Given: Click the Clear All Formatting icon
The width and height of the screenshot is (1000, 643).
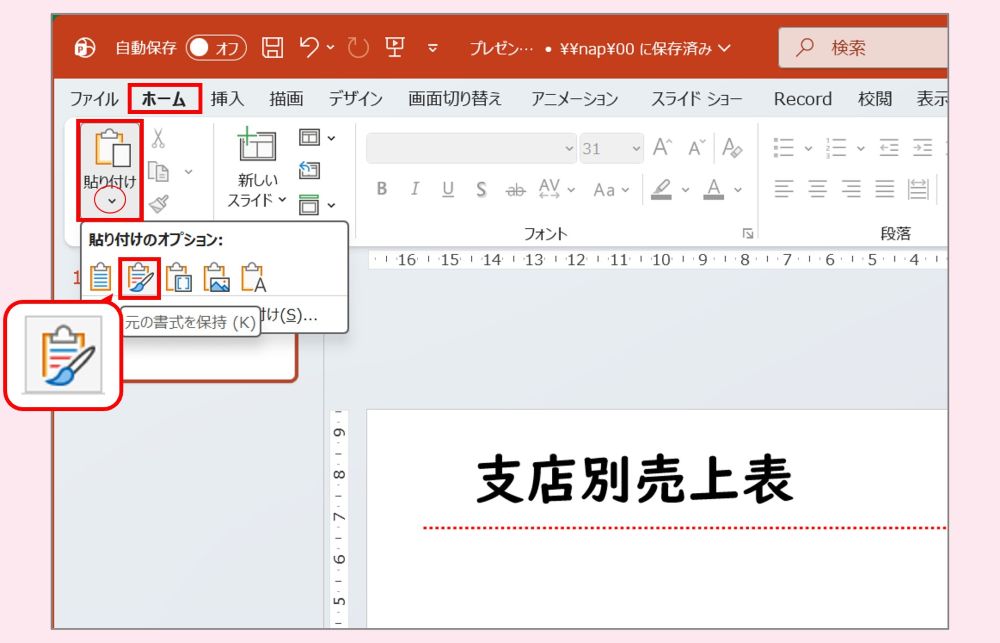Looking at the screenshot, I should pyautogui.click(x=732, y=148).
